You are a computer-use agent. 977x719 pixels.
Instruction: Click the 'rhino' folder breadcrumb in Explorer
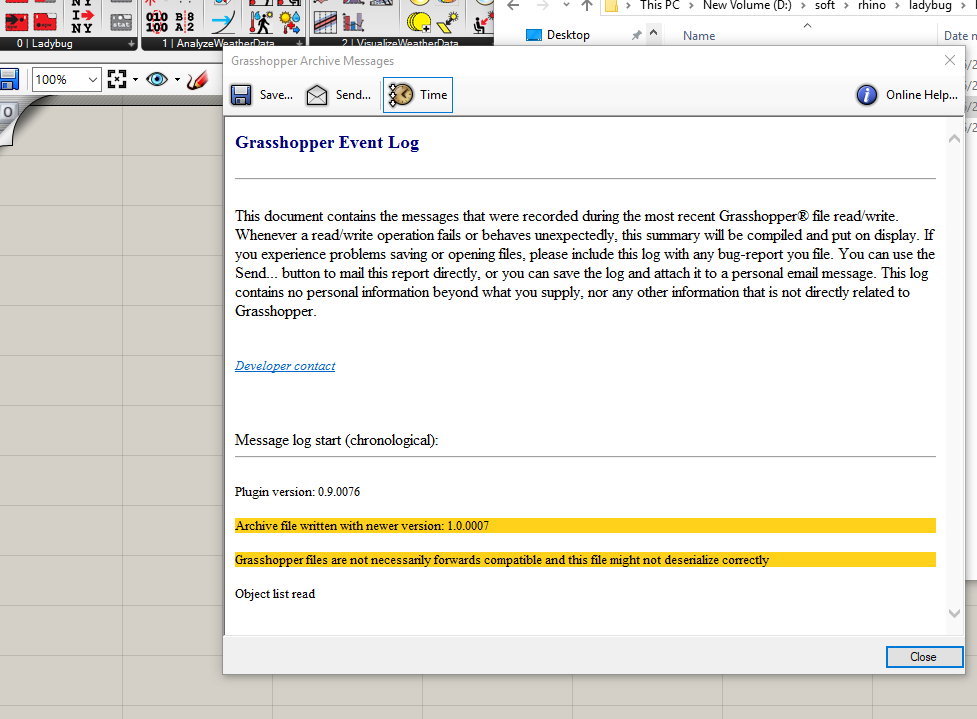[872, 6]
